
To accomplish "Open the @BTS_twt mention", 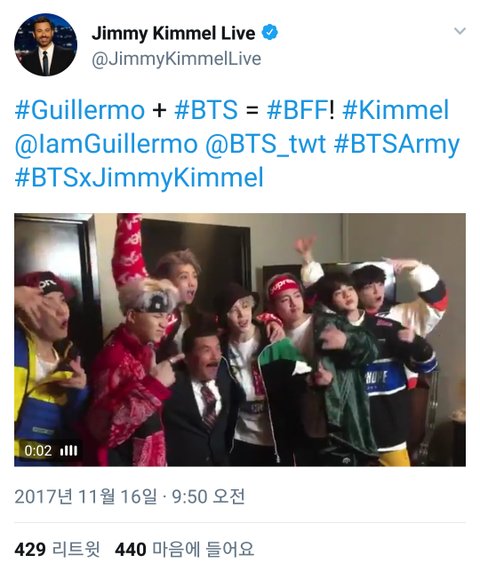I will tap(266, 144).
